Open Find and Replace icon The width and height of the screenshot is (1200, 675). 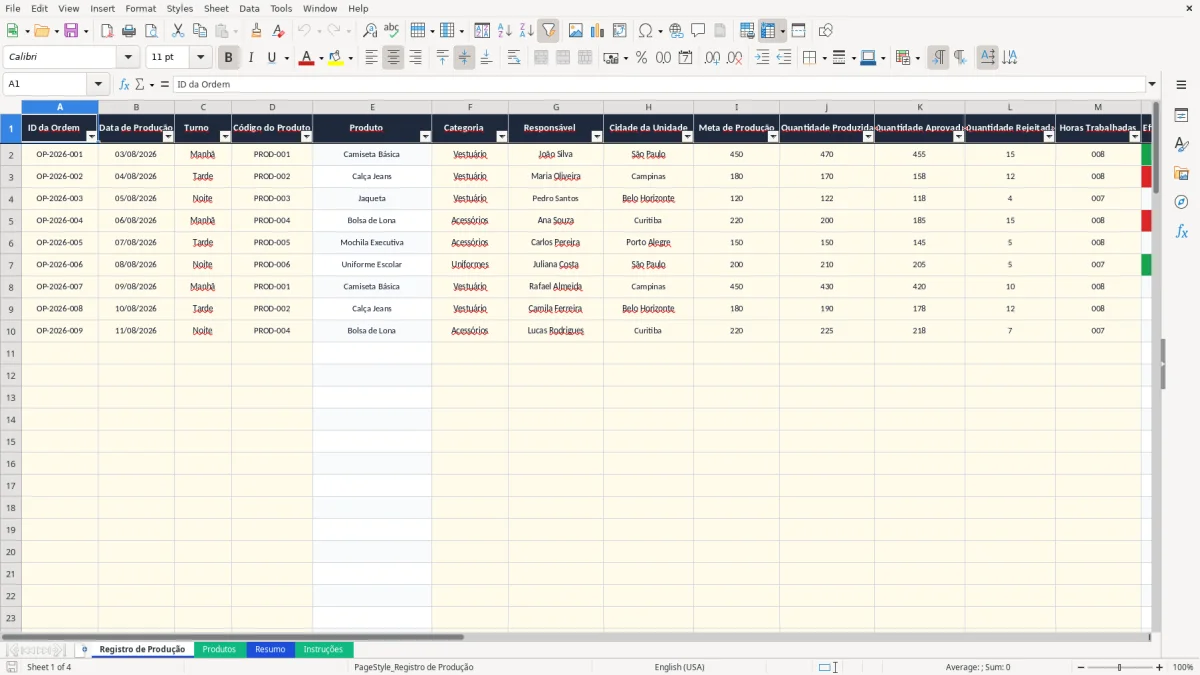[370, 31]
